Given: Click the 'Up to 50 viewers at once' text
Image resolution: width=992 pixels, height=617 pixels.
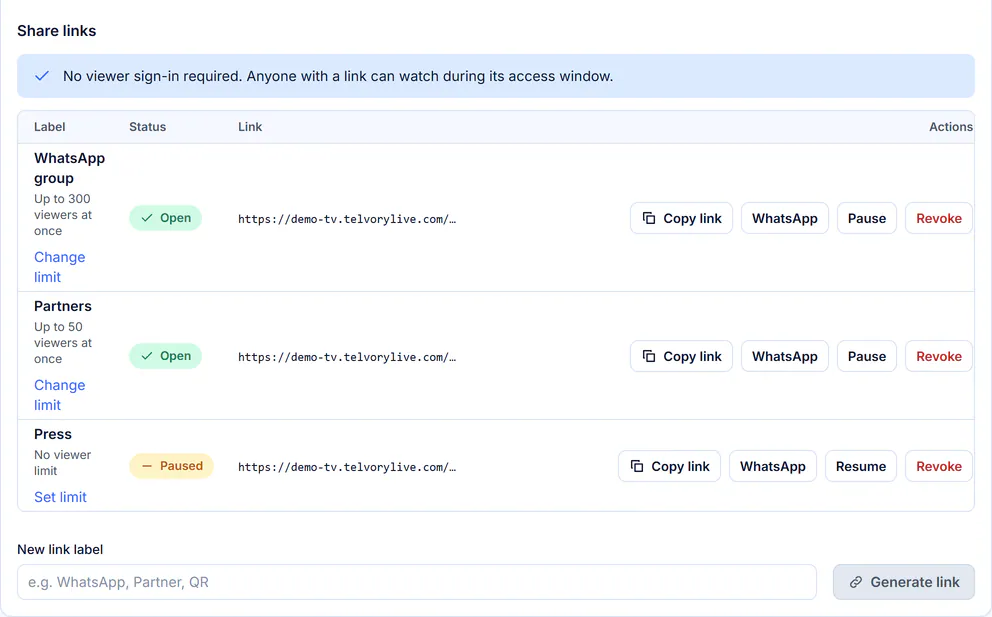Looking at the screenshot, I should coord(63,342).
